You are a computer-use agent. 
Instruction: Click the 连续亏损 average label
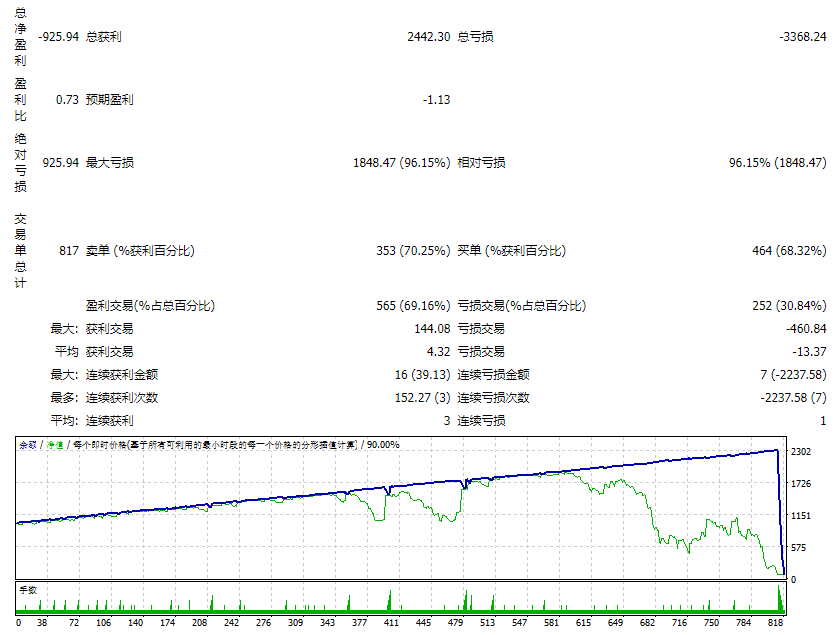tap(481, 420)
